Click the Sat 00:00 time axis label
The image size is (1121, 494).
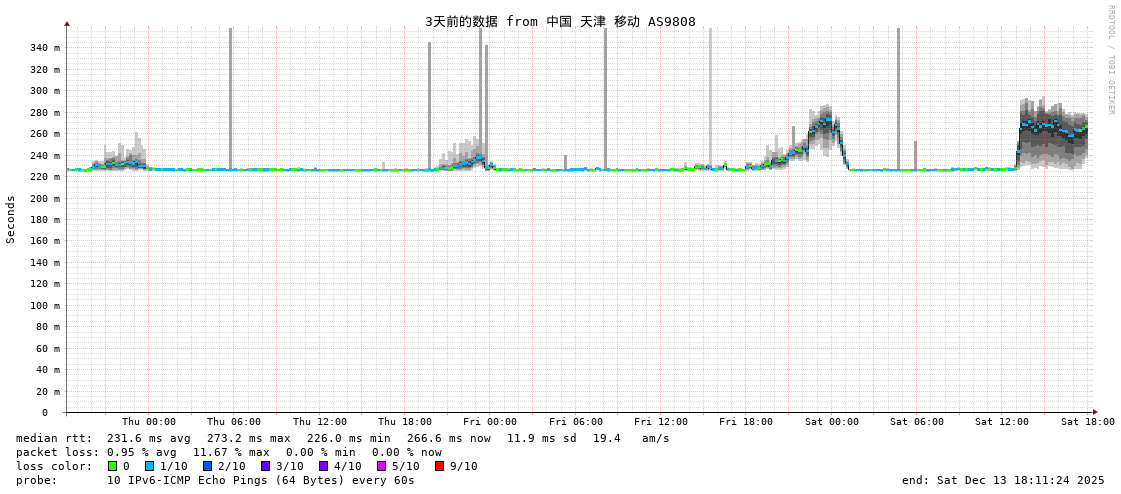tap(832, 422)
